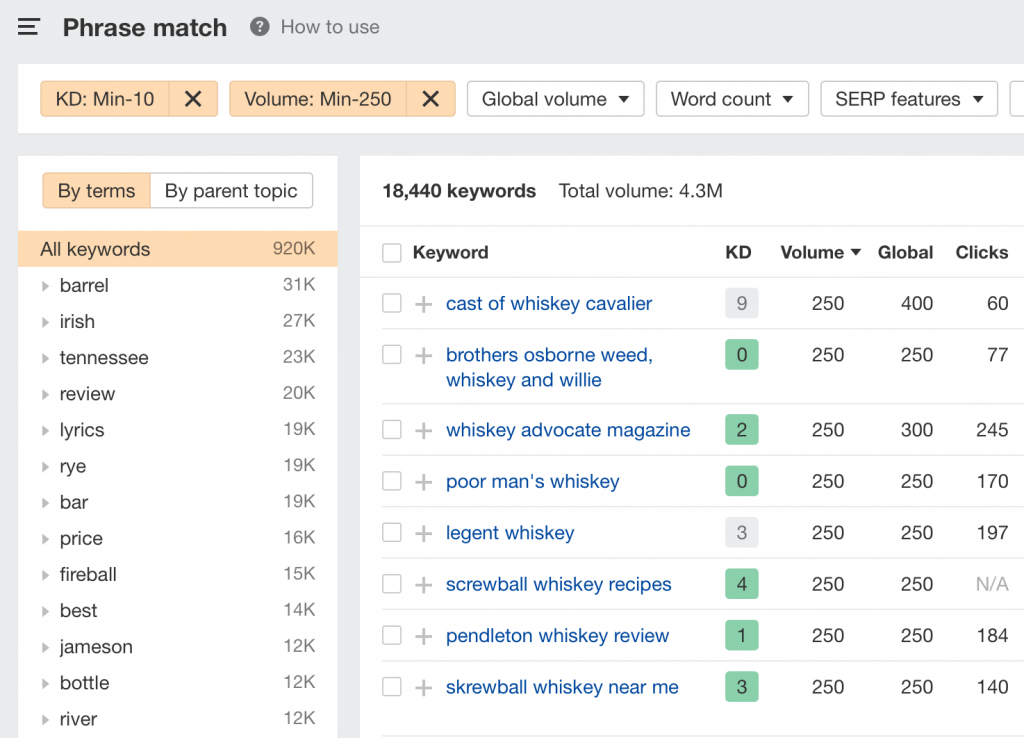Open 'pendleton whiskey review' keyword link
Image resolution: width=1024 pixels, height=738 pixels.
pos(557,636)
